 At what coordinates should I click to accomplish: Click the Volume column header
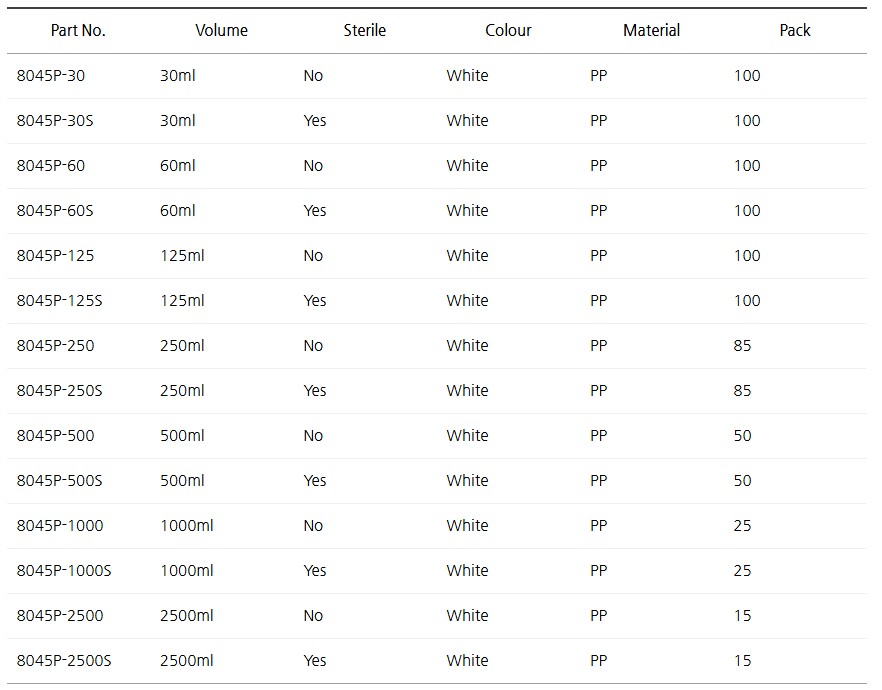[221, 30]
